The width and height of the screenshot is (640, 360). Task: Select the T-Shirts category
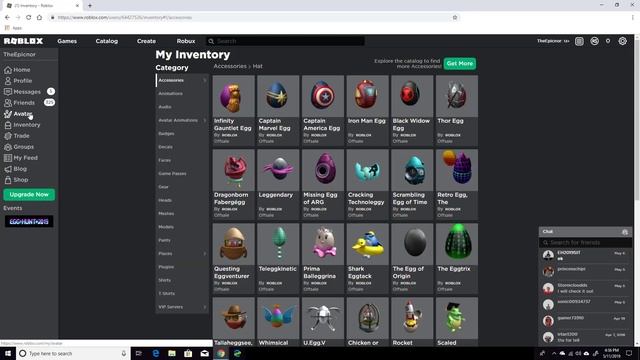tap(167, 293)
